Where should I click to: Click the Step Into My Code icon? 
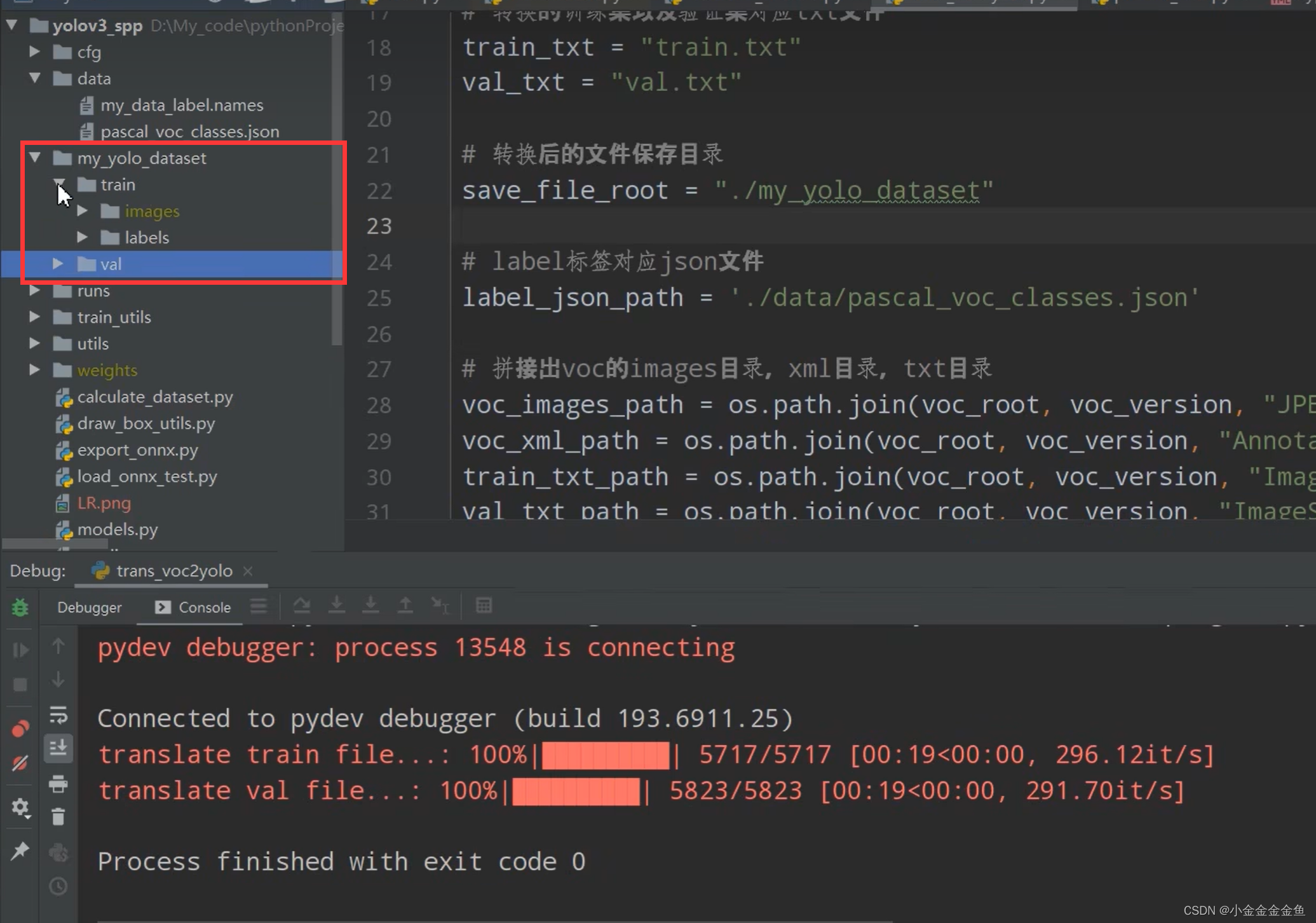click(370, 606)
